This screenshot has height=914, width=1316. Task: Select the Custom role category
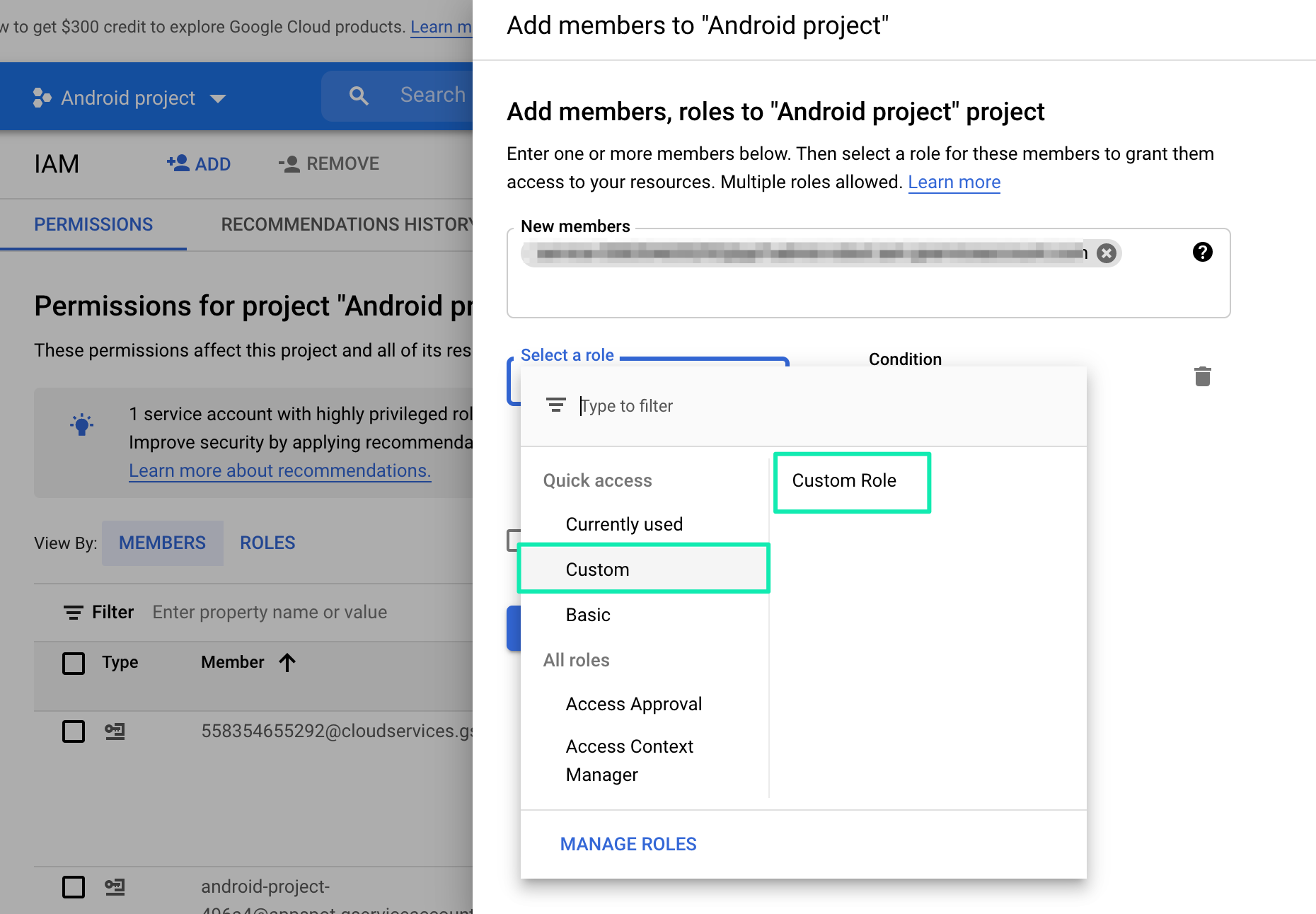[644, 569]
